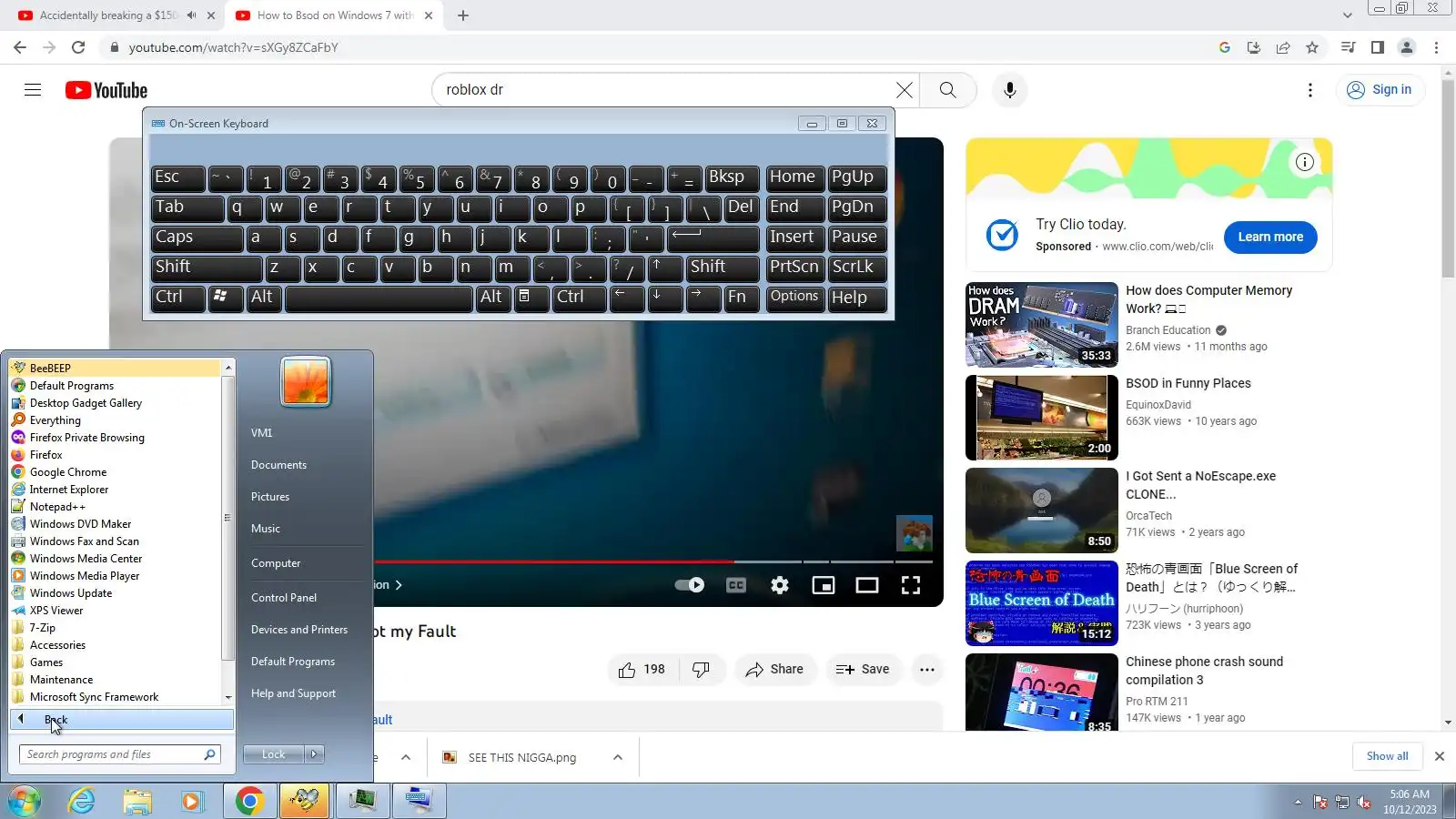Viewport: 1456px width, 819px height.
Task: Switch to miniplayer mode
Action: pyautogui.click(x=824, y=585)
